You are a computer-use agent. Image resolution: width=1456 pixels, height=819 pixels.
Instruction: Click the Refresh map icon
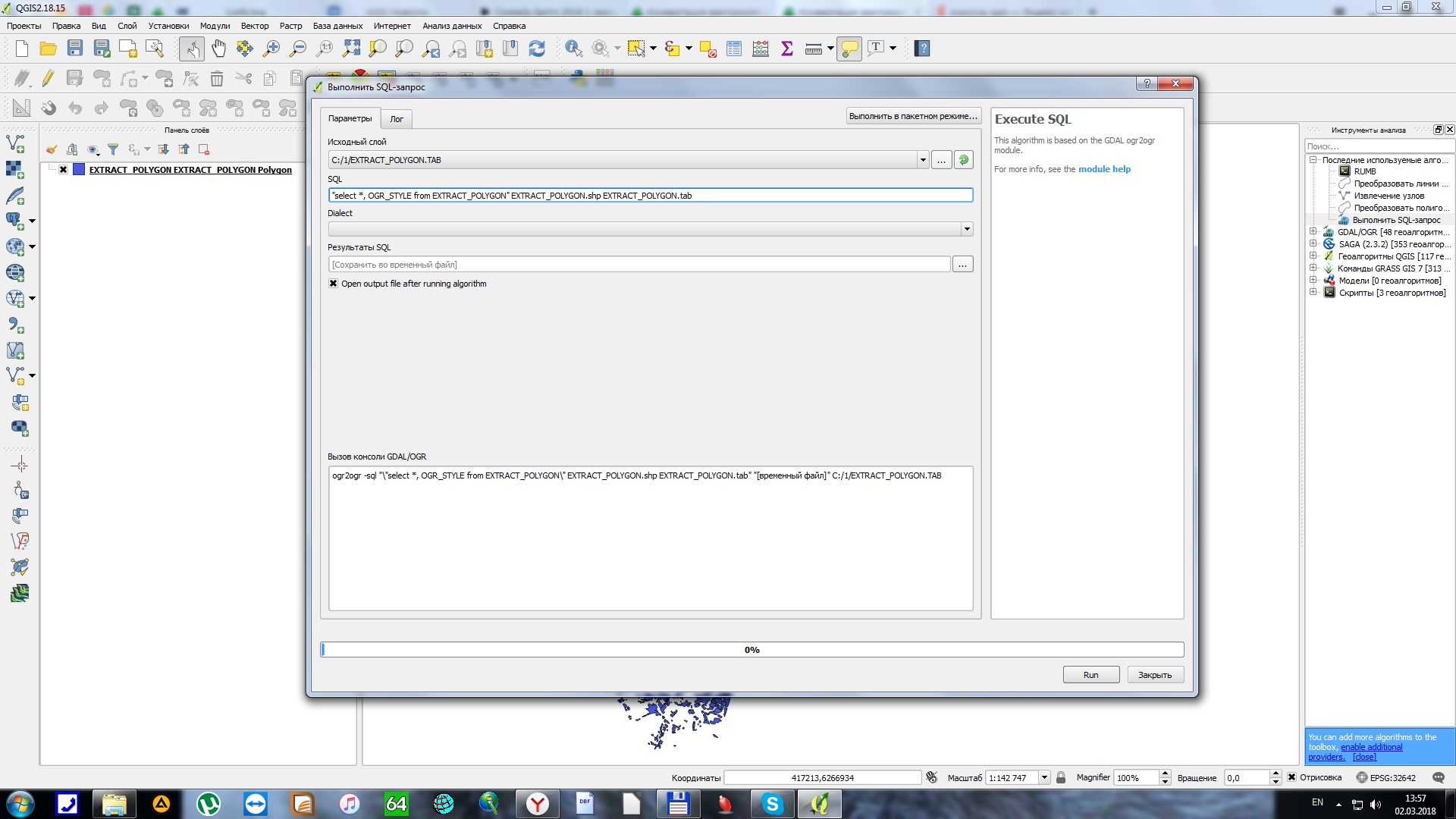click(x=537, y=49)
